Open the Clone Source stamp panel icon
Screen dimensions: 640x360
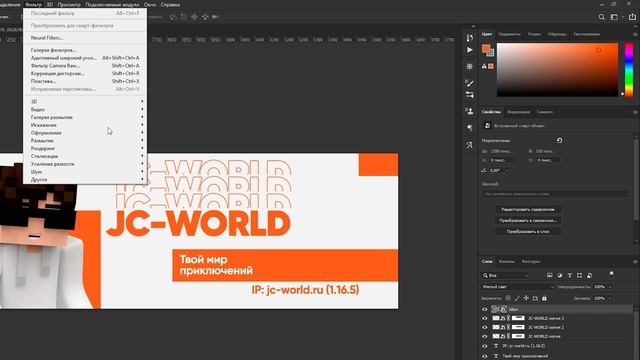pyautogui.click(x=470, y=111)
